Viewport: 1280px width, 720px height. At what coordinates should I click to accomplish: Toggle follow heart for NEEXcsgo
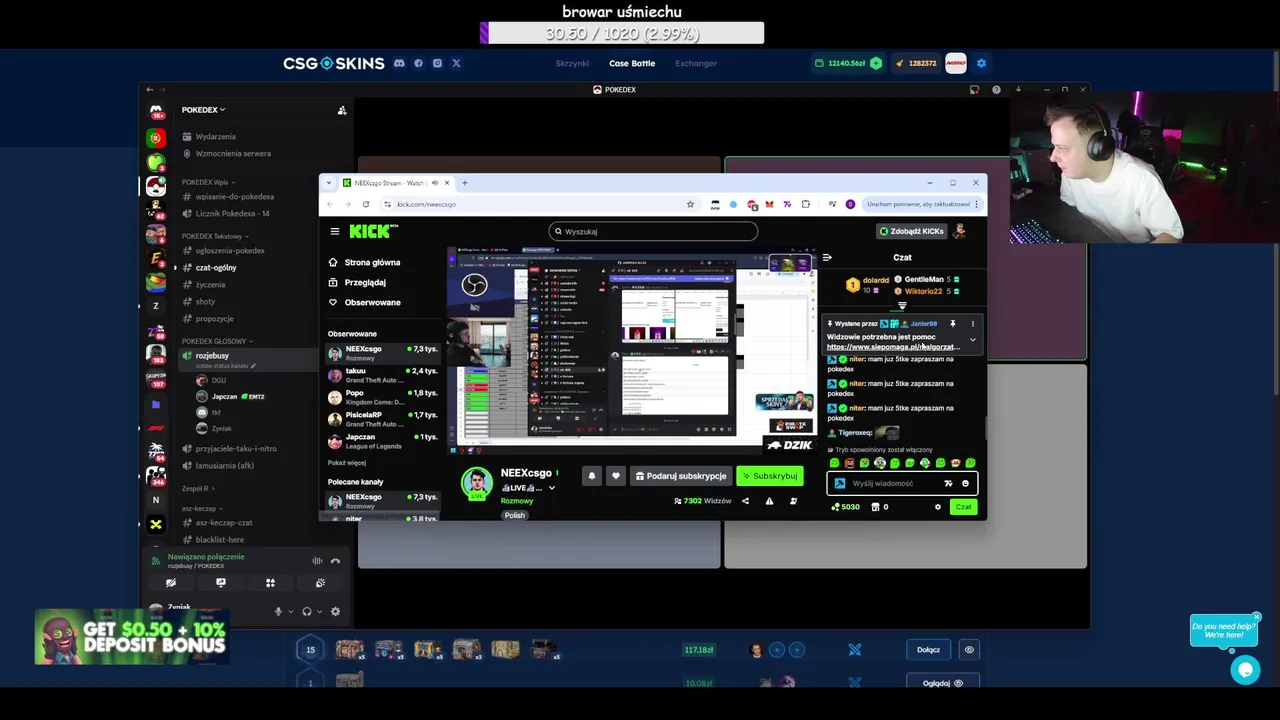point(616,476)
